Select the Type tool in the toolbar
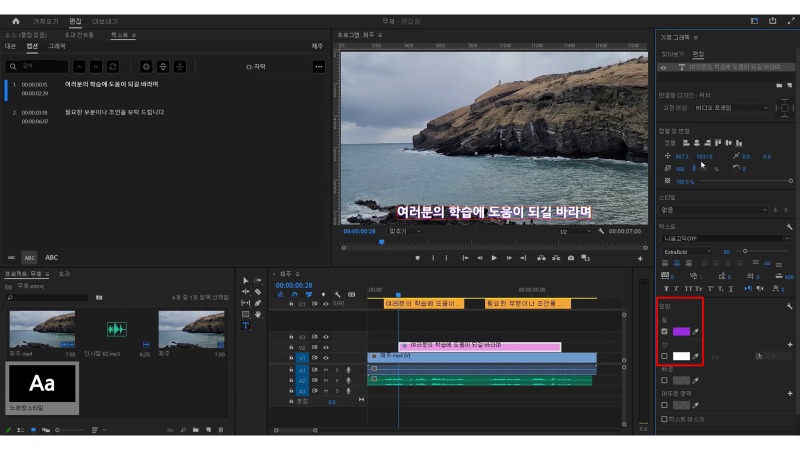Image resolution: width=800 pixels, height=450 pixels. [246, 325]
